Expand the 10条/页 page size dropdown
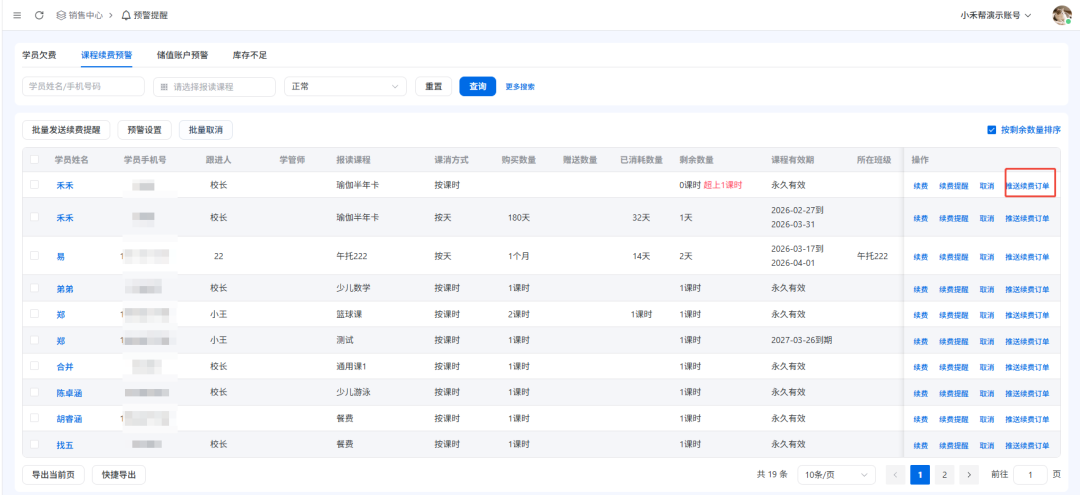Screen dimensions: 1080x495 (x=836, y=475)
